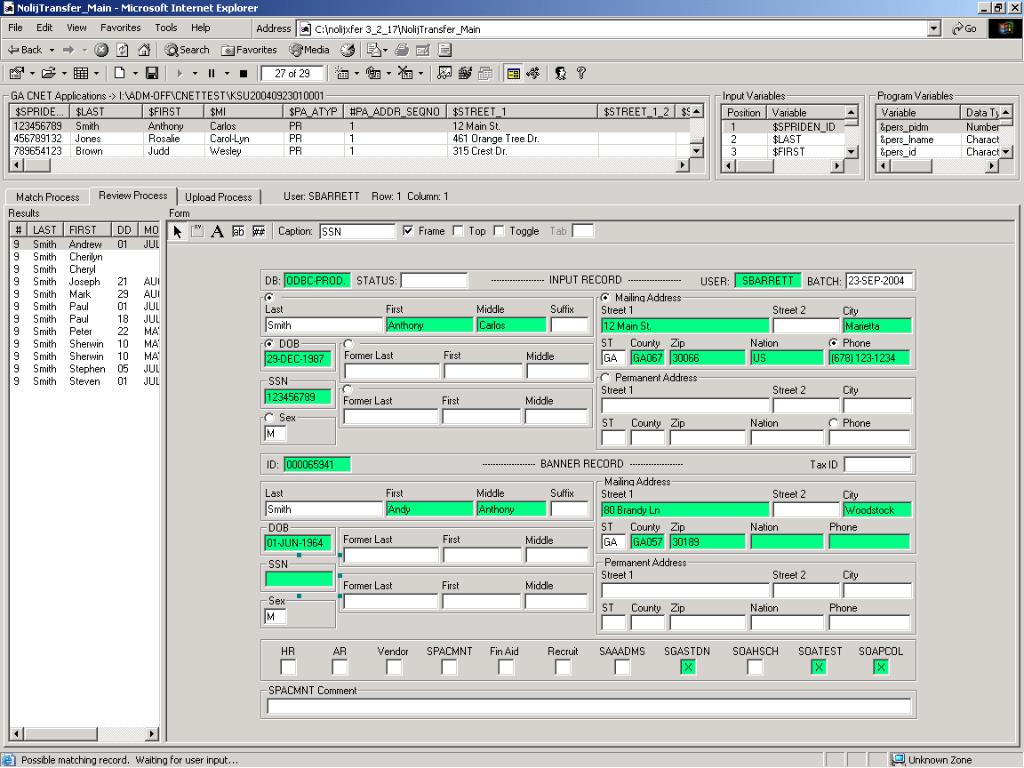Stop the process with the black square icon

click(243, 73)
